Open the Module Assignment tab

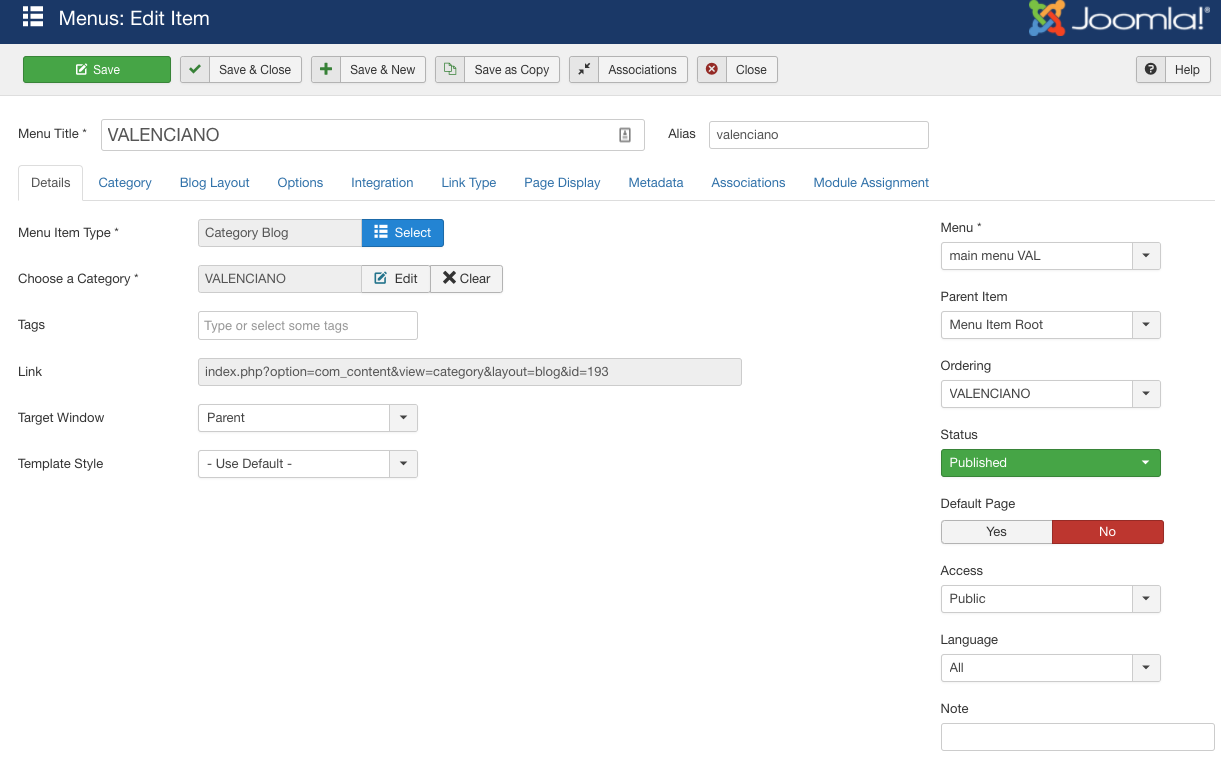tap(870, 183)
